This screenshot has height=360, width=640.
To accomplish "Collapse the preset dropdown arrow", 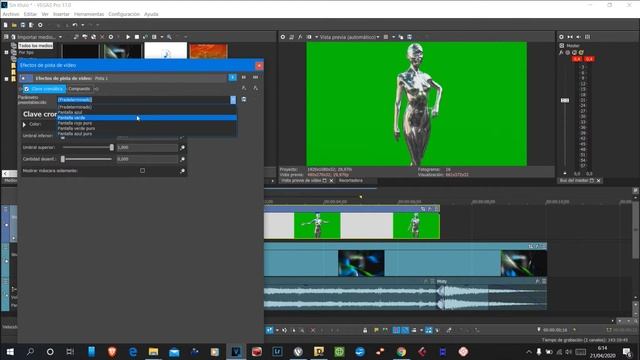I will click(x=233, y=100).
